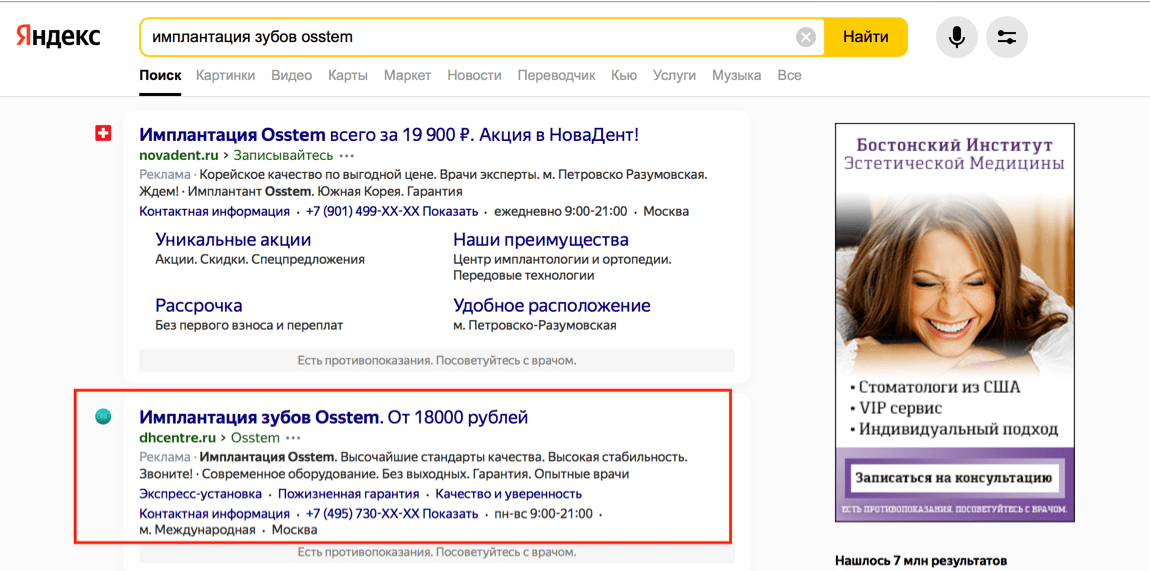This screenshot has height=571, width=1150.
Task: Open the Рассрочка sitelink
Action: (199, 305)
